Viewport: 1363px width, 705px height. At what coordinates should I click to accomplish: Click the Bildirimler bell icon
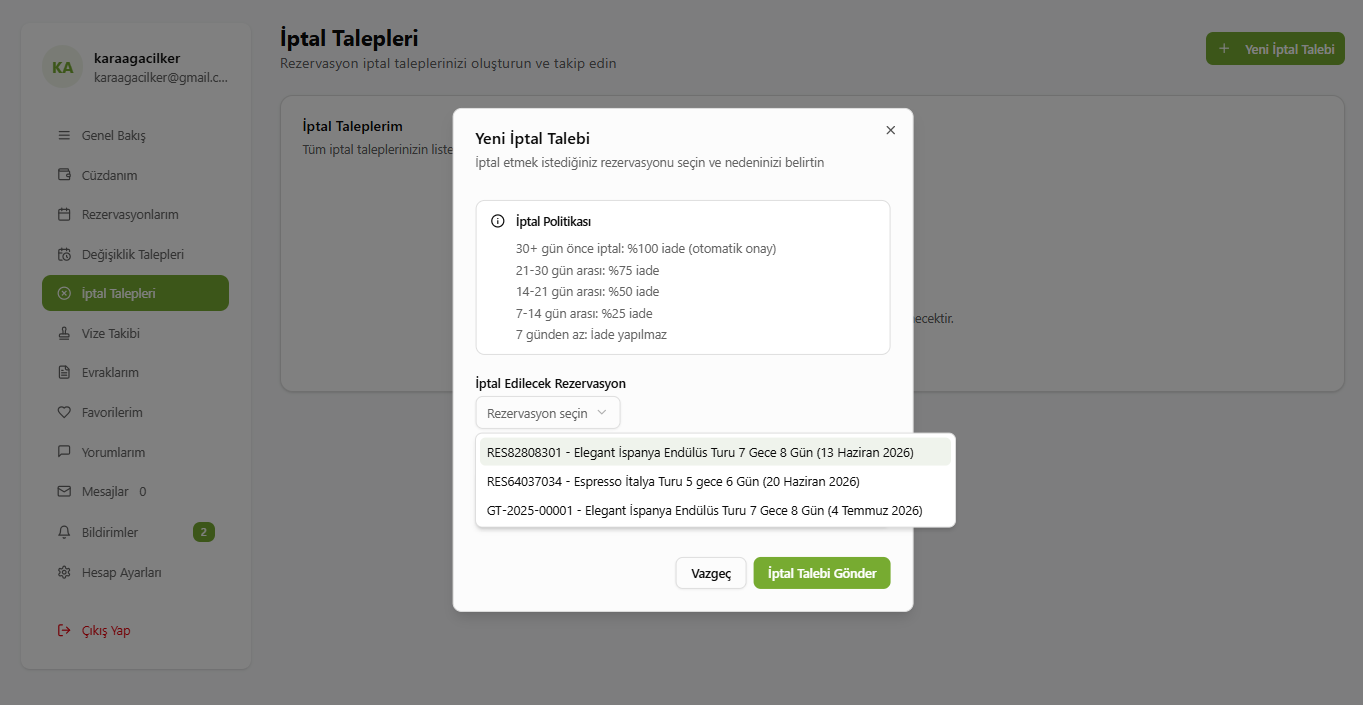point(64,532)
